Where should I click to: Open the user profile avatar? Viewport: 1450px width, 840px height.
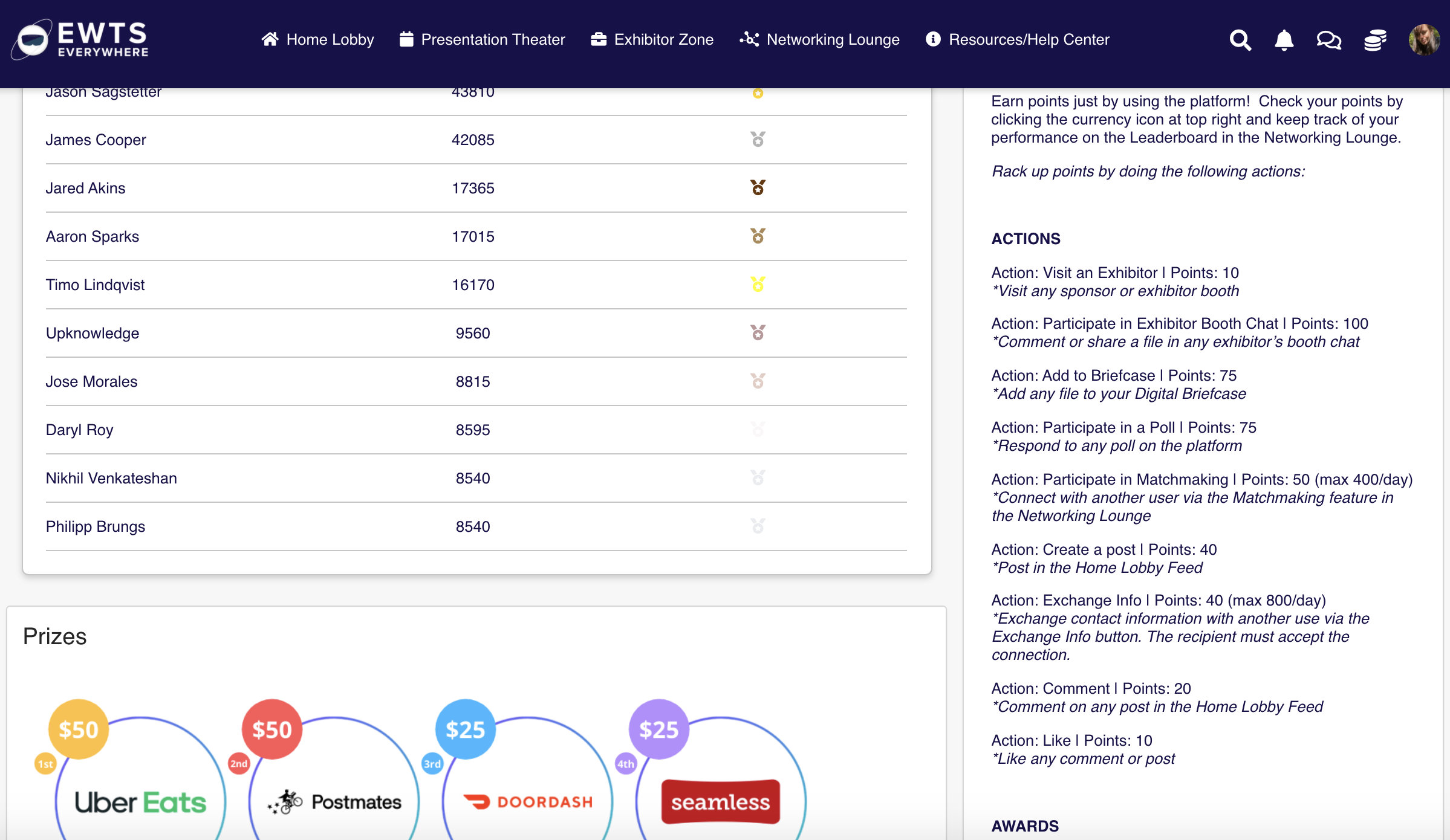point(1424,40)
